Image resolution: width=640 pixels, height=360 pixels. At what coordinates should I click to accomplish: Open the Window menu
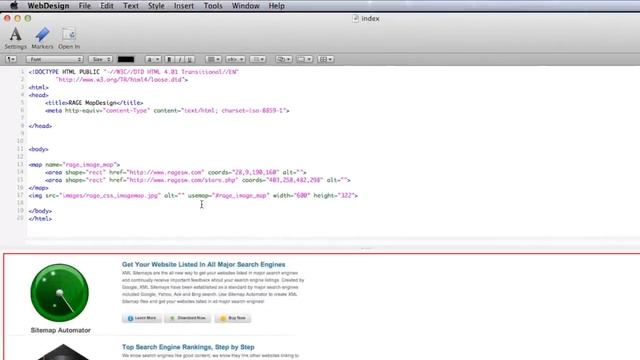pyautogui.click(x=245, y=6)
